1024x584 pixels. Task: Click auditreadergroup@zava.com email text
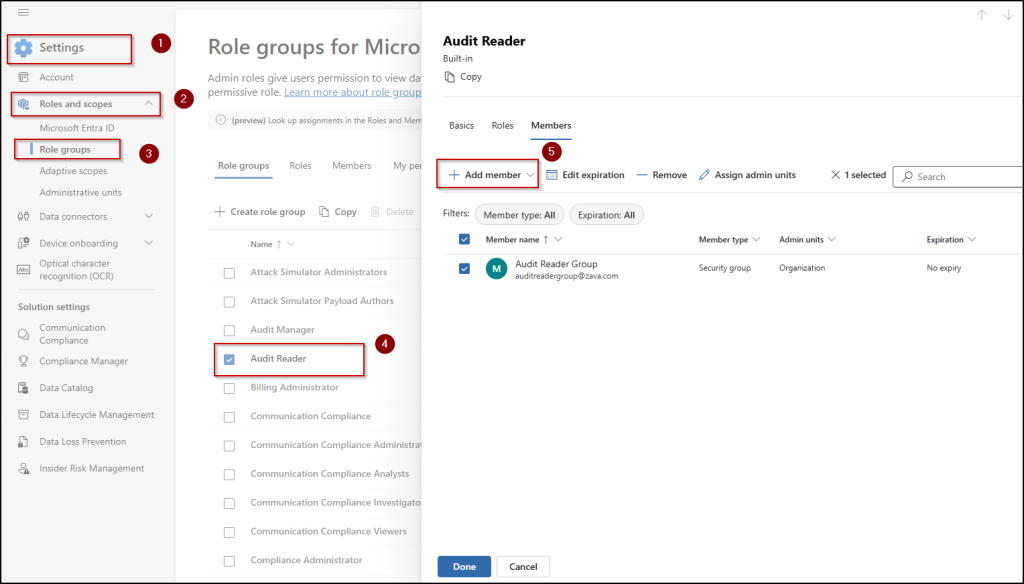pos(566,276)
